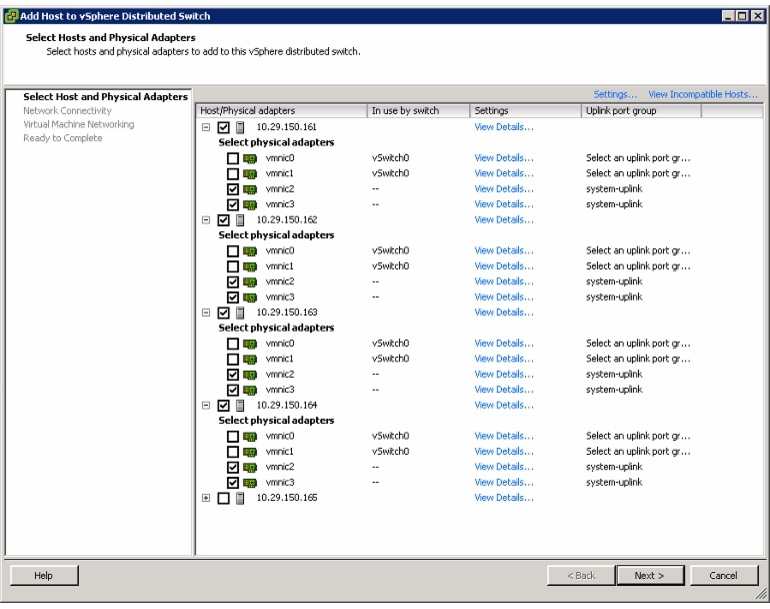Click vmnic2 adapter icon under host 10.29.150.163
This screenshot has height=609, width=770.
tap(250, 375)
